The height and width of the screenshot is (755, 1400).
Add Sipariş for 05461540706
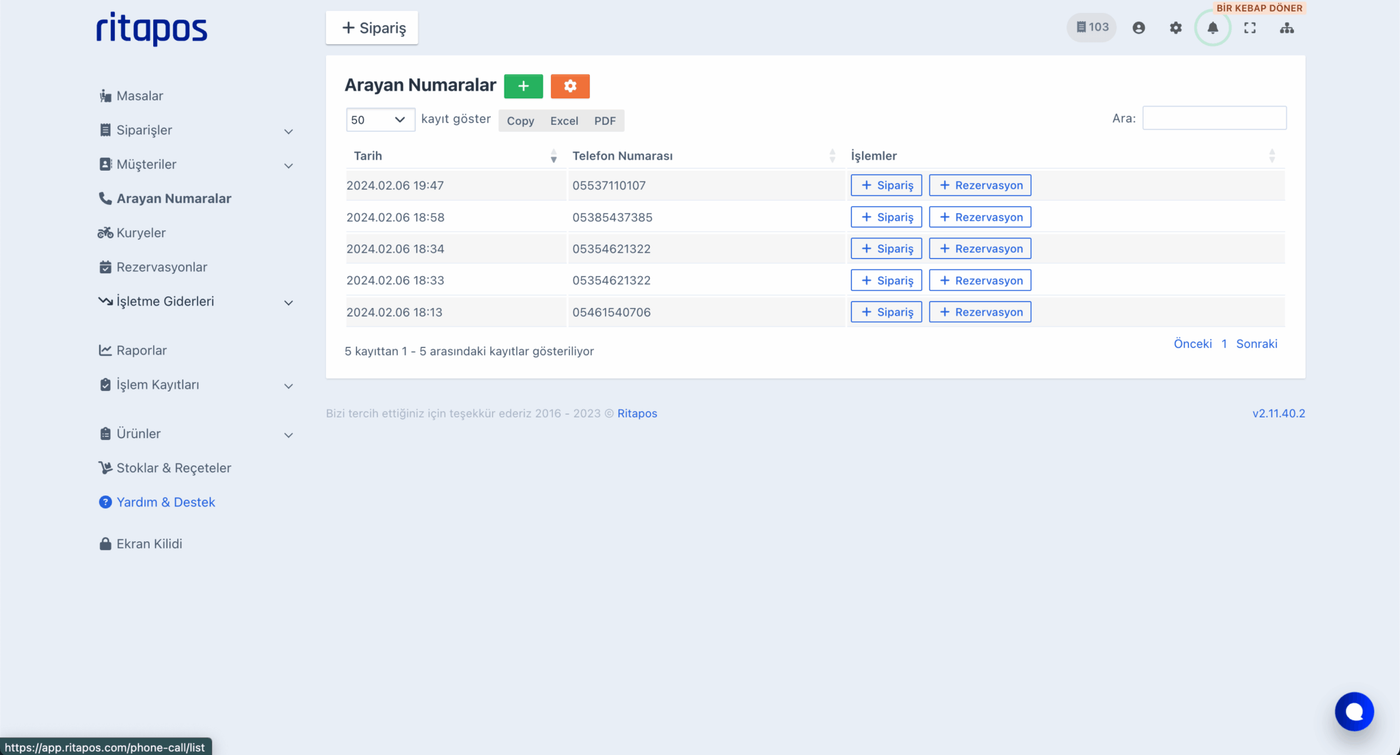[886, 312]
